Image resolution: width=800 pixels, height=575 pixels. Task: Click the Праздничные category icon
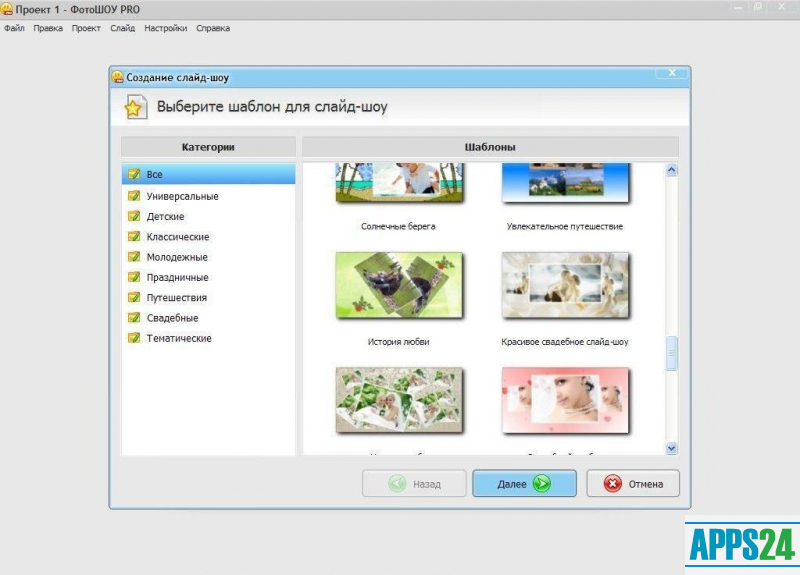tap(133, 277)
